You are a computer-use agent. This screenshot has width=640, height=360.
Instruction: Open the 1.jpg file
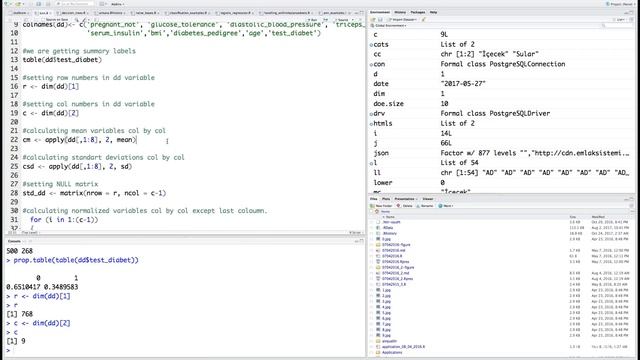387,290
